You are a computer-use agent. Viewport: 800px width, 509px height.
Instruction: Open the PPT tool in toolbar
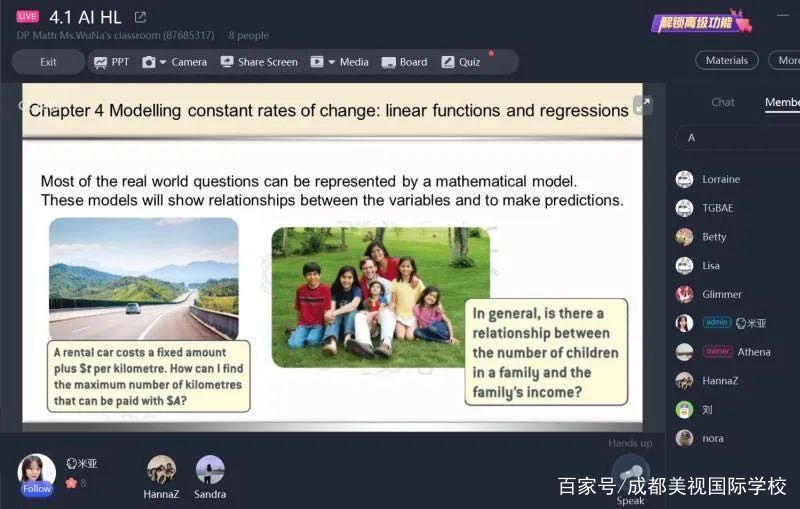(x=111, y=62)
